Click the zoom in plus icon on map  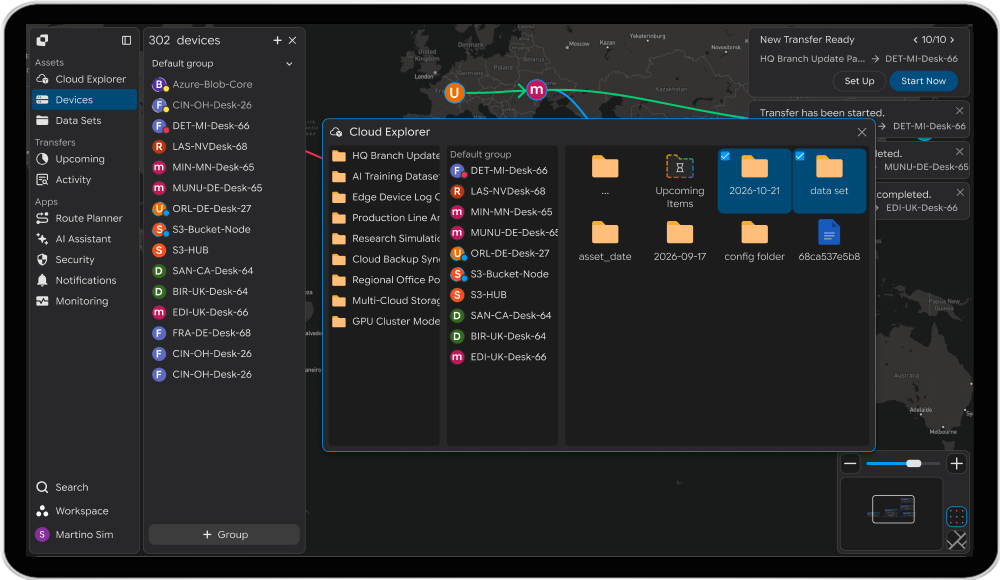tap(956, 464)
